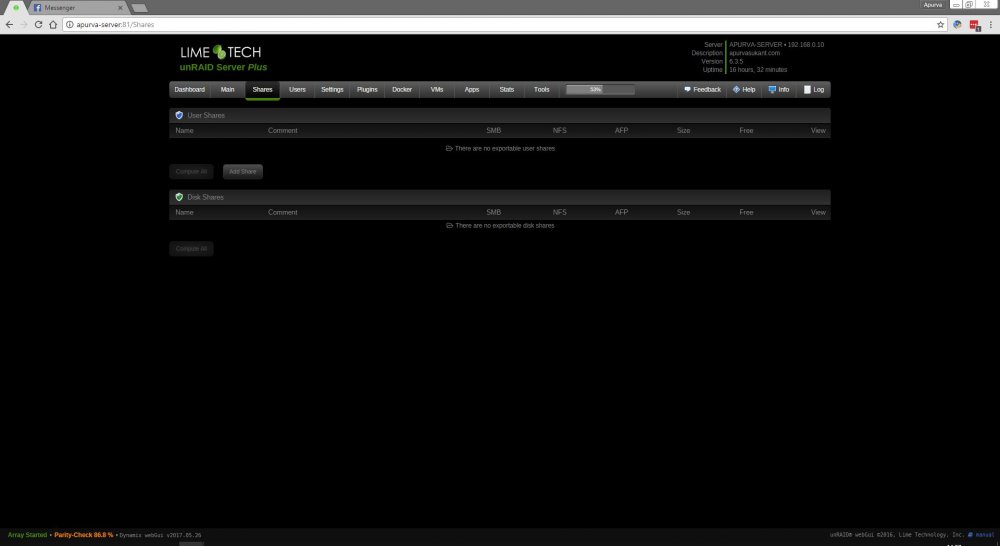Click Compute All under Disk Shares

[x=191, y=249]
